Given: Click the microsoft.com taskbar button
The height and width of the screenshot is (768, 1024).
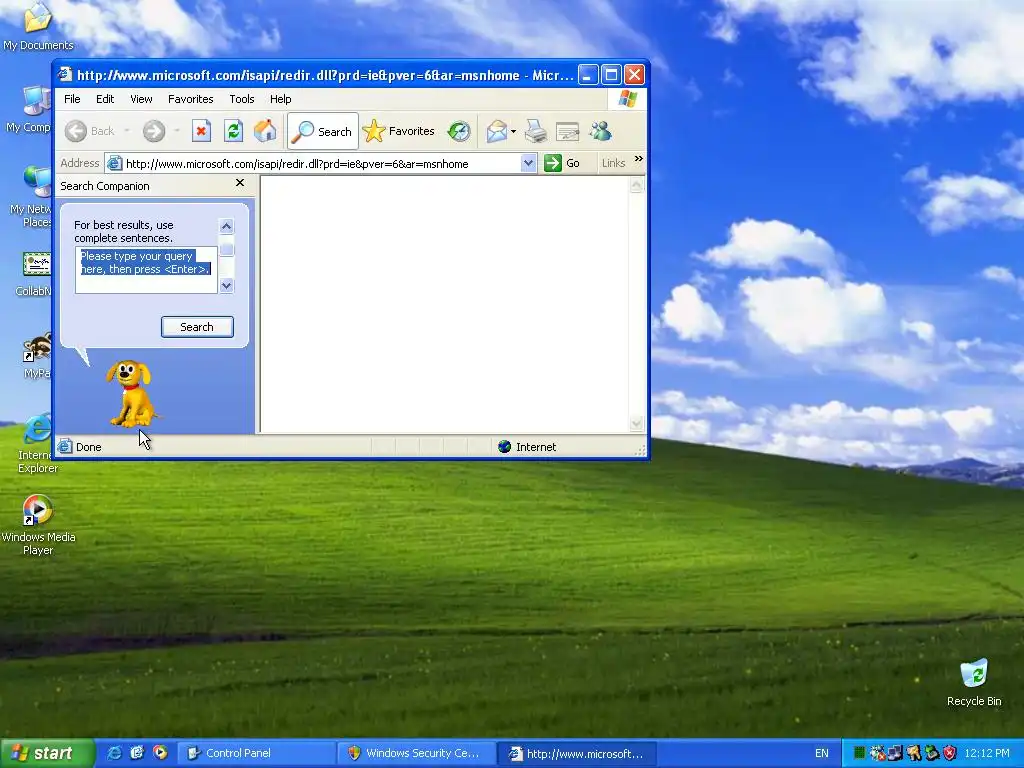Looking at the screenshot, I should pos(577,754).
